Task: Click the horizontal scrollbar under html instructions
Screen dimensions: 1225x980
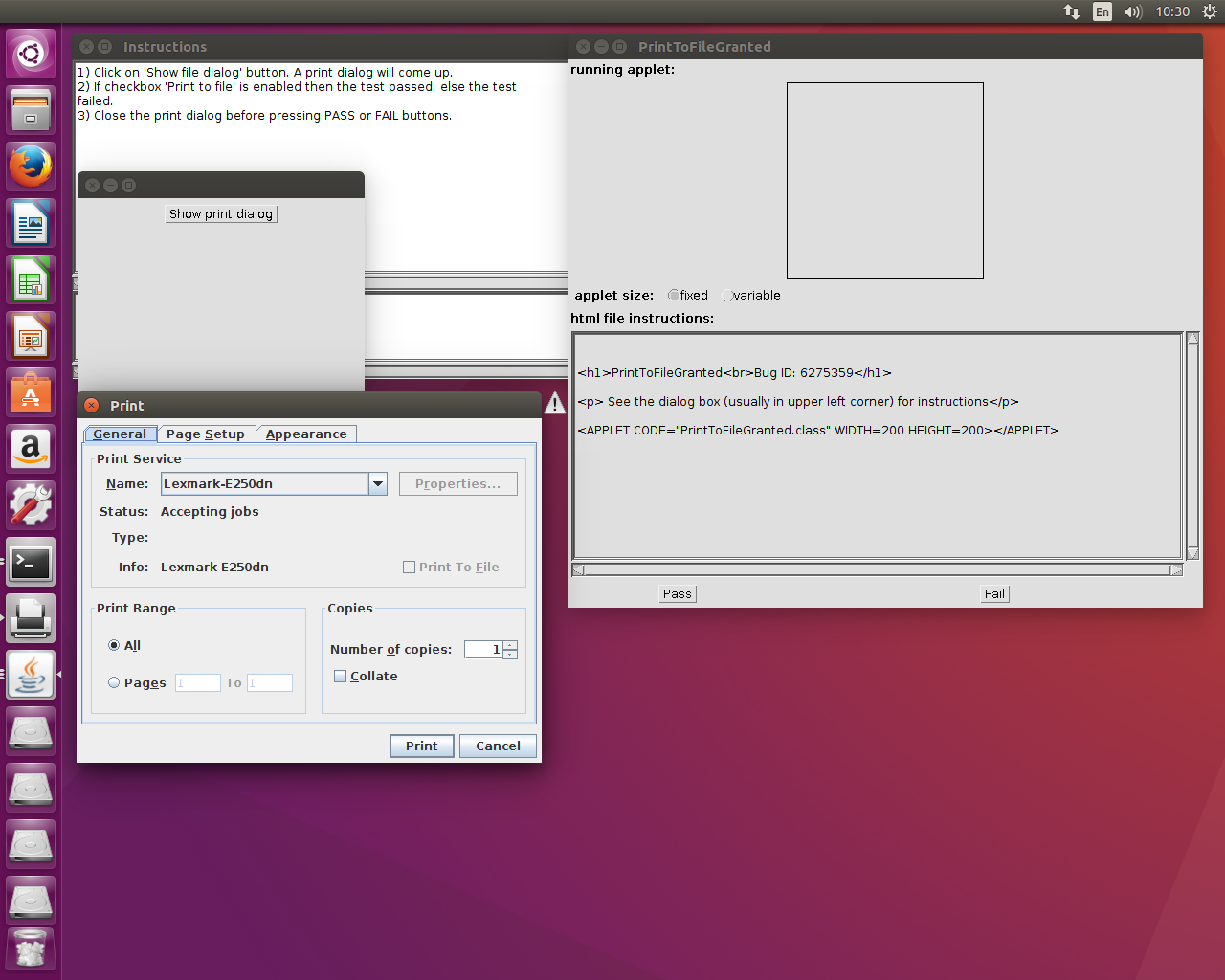Action: (877, 570)
